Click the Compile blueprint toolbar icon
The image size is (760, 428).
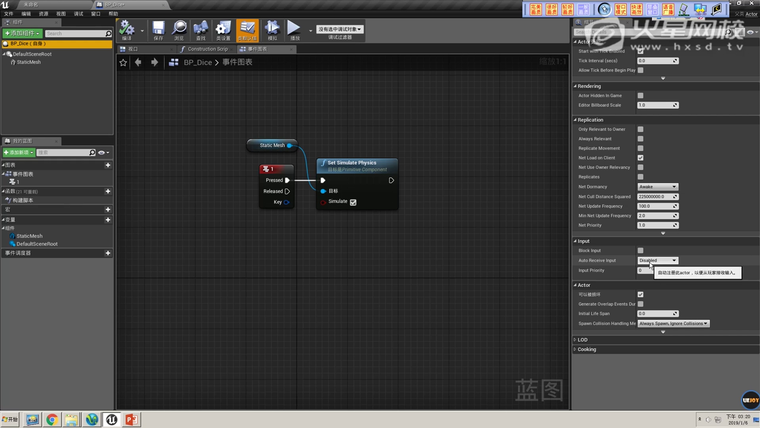tap(127, 28)
